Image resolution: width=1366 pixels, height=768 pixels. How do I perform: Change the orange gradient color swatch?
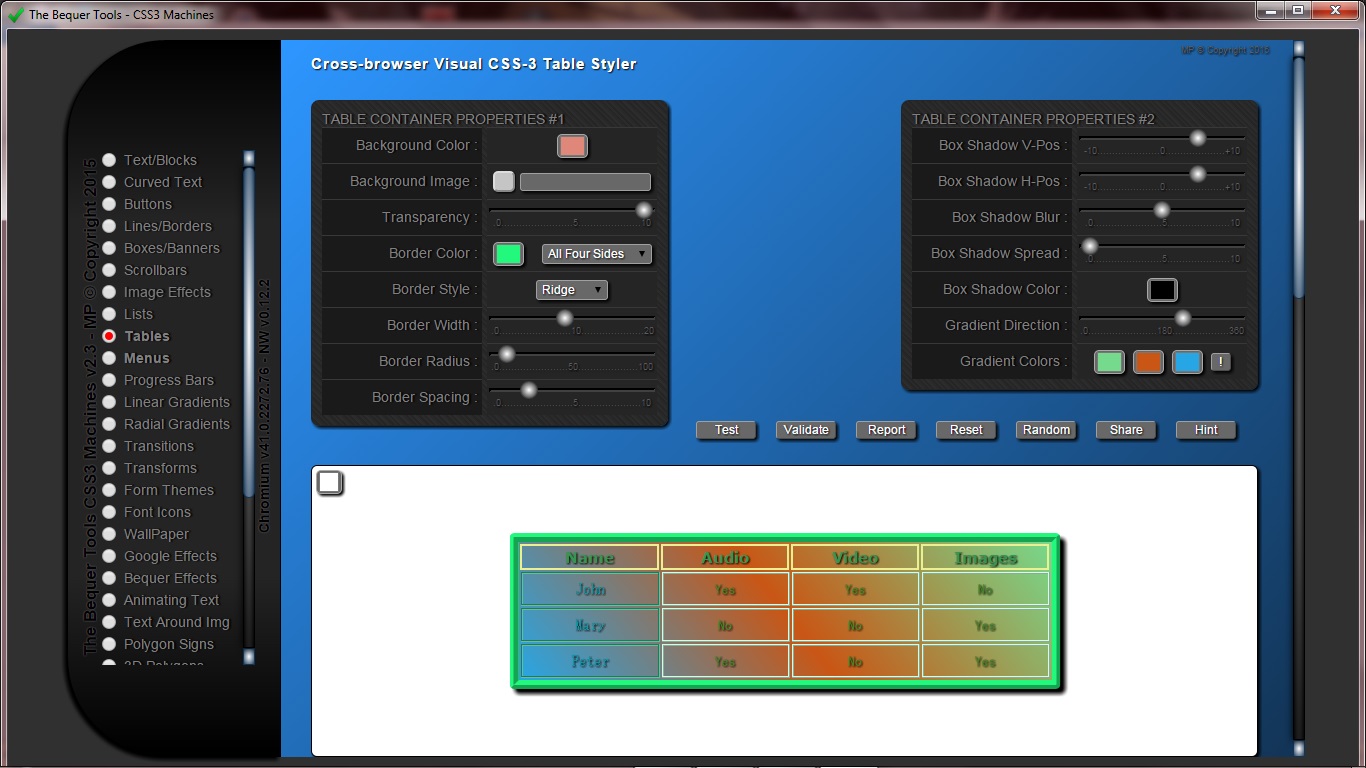[x=1148, y=362]
